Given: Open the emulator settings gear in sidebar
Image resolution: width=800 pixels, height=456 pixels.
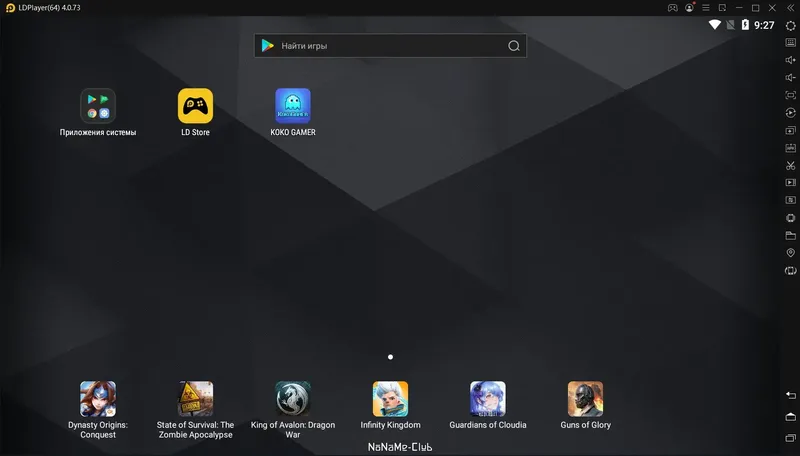Looking at the screenshot, I should click(x=790, y=26).
